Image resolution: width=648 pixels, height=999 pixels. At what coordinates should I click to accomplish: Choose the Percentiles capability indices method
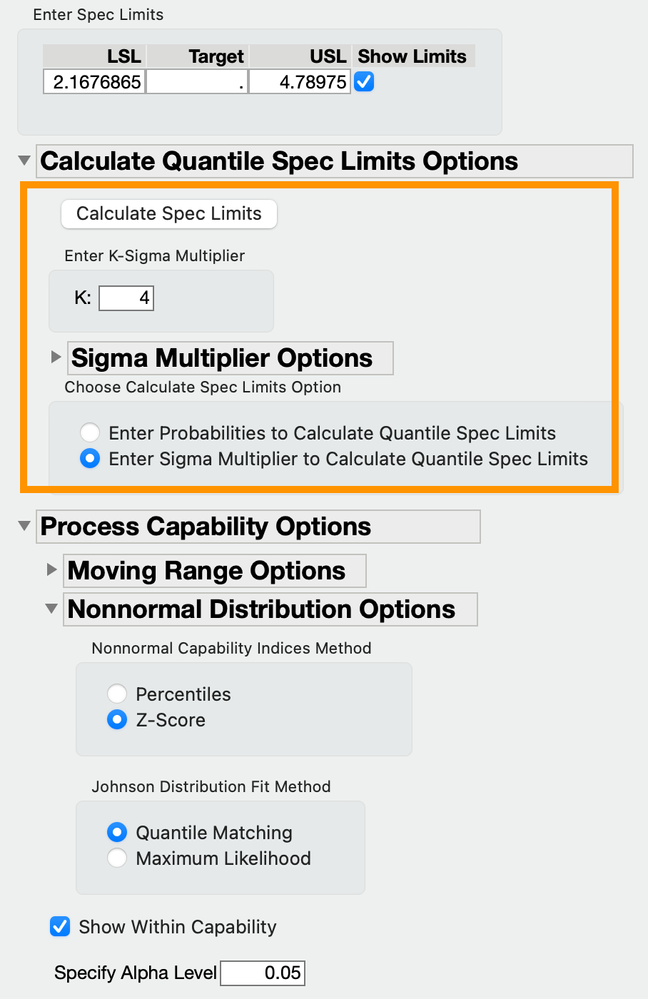[x=118, y=694]
